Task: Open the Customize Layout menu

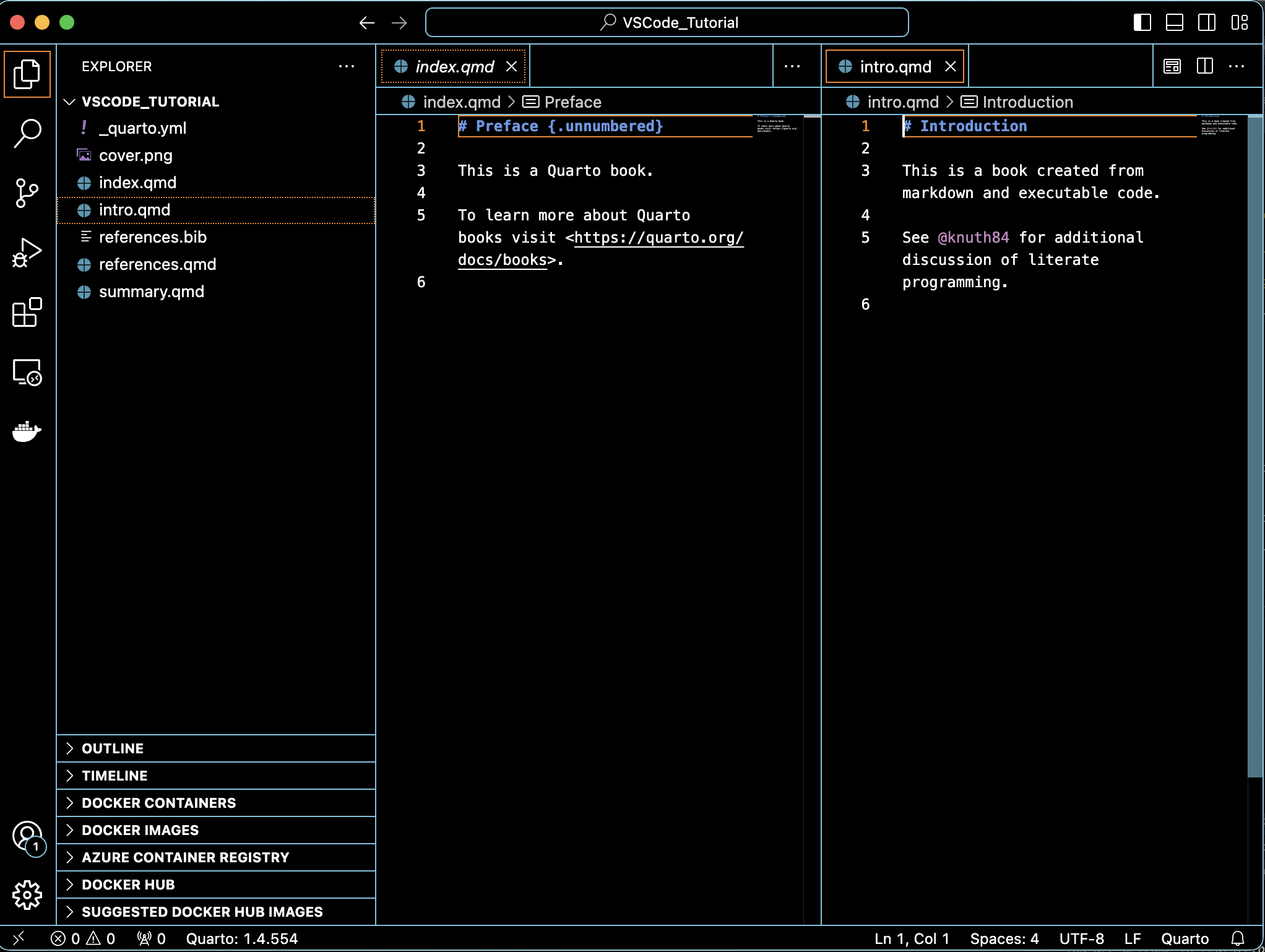Action: pos(1240,23)
